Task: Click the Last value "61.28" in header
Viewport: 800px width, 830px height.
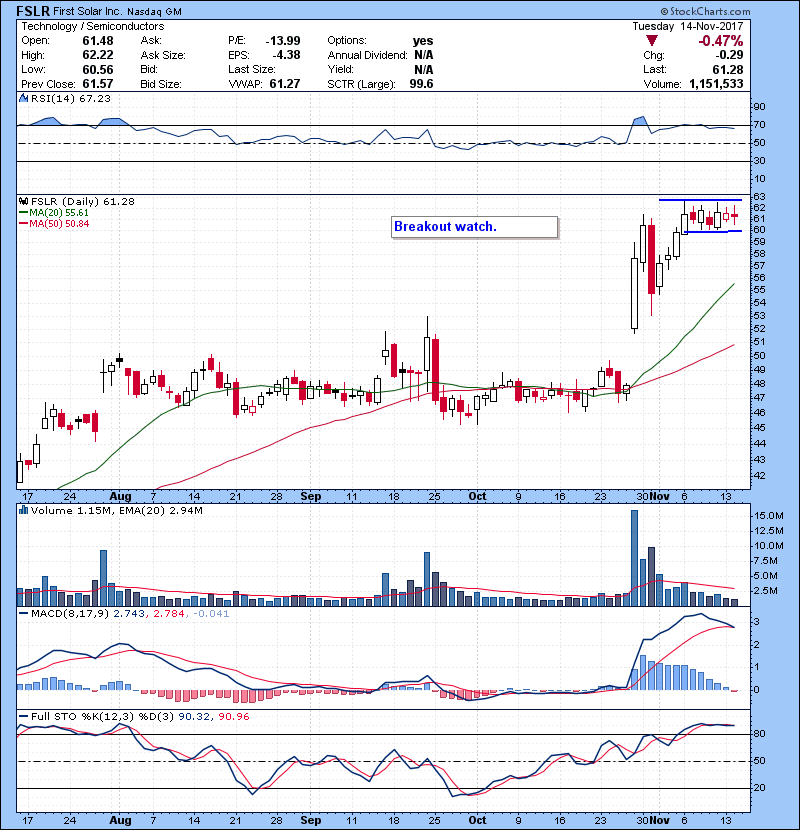Action: coord(728,69)
